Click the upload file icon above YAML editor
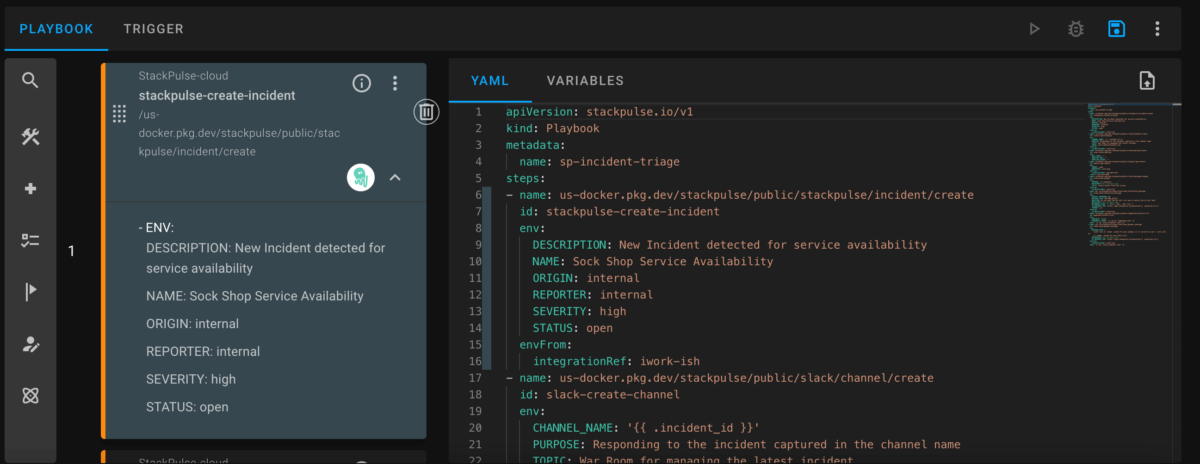The width and height of the screenshot is (1200, 464). pyautogui.click(x=1147, y=81)
